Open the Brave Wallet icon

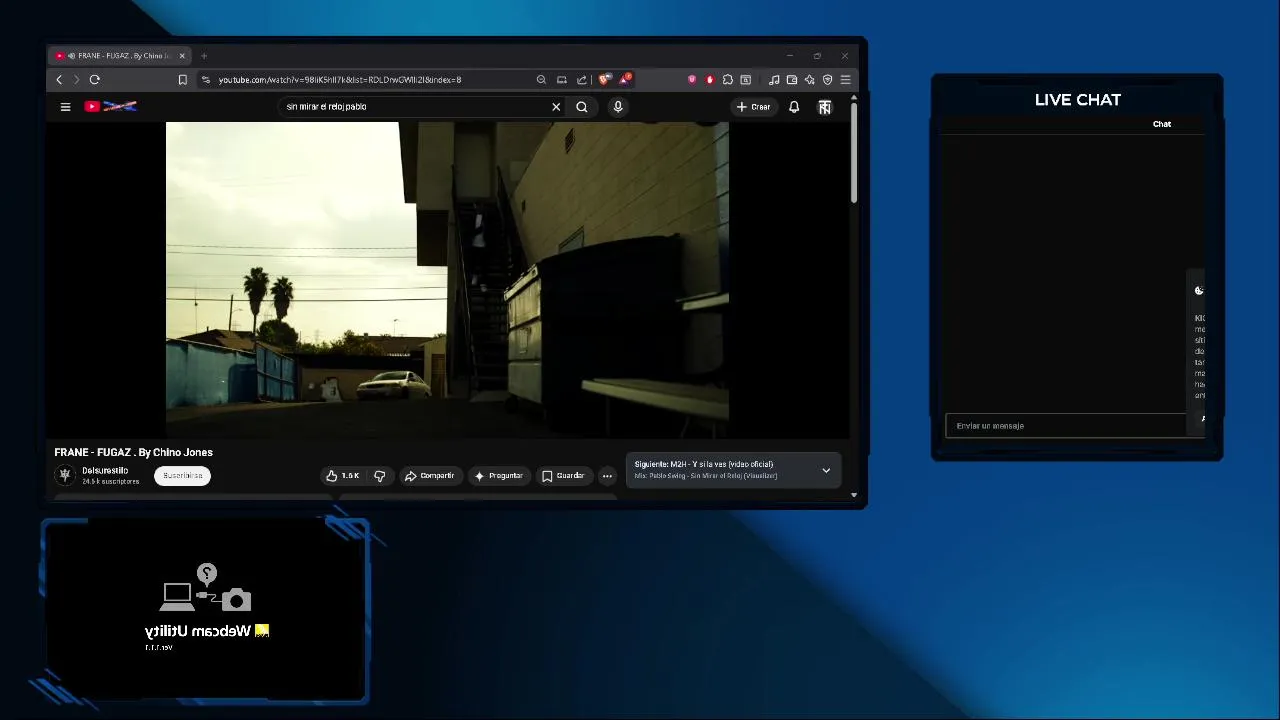pos(792,80)
